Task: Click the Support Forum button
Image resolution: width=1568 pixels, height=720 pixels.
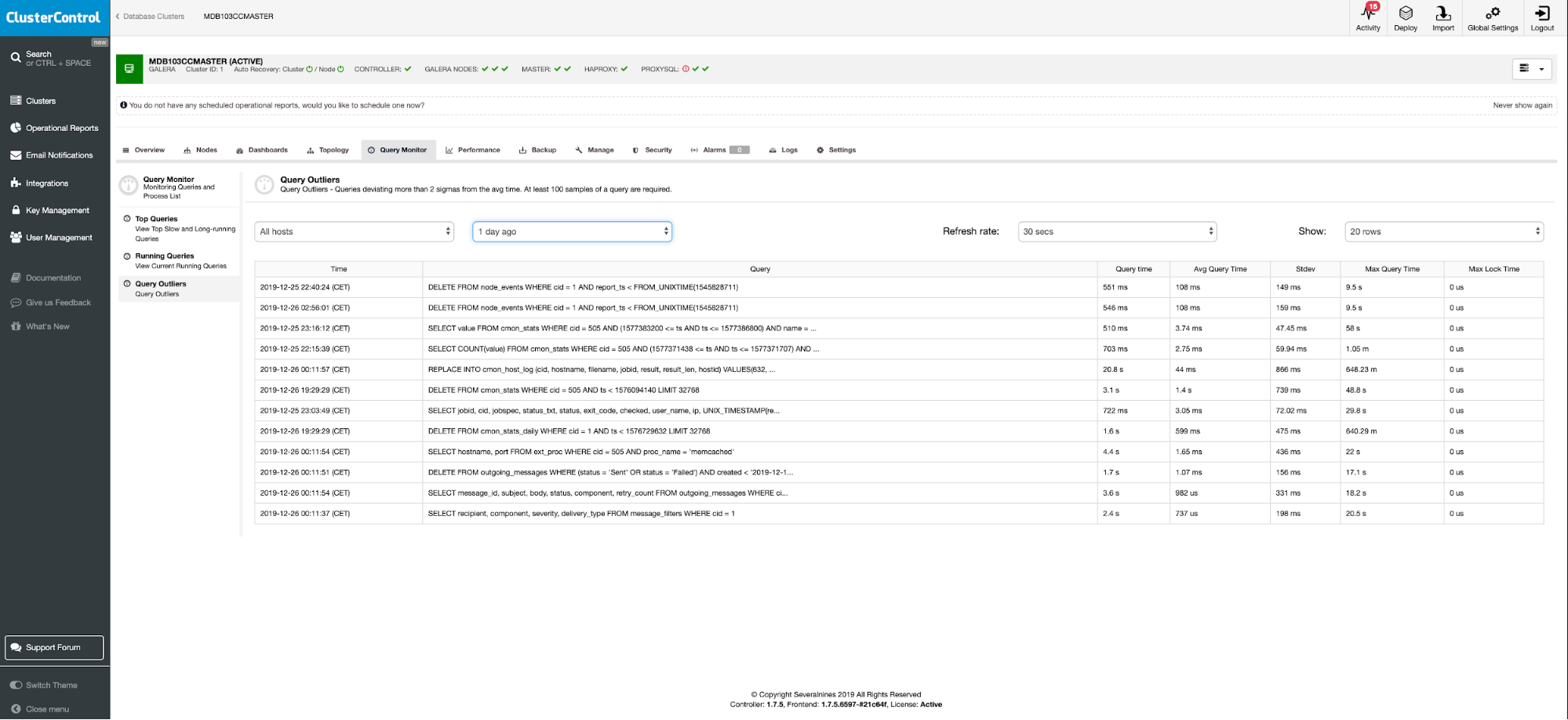Action: pyautogui.click(x=54, y=648)
